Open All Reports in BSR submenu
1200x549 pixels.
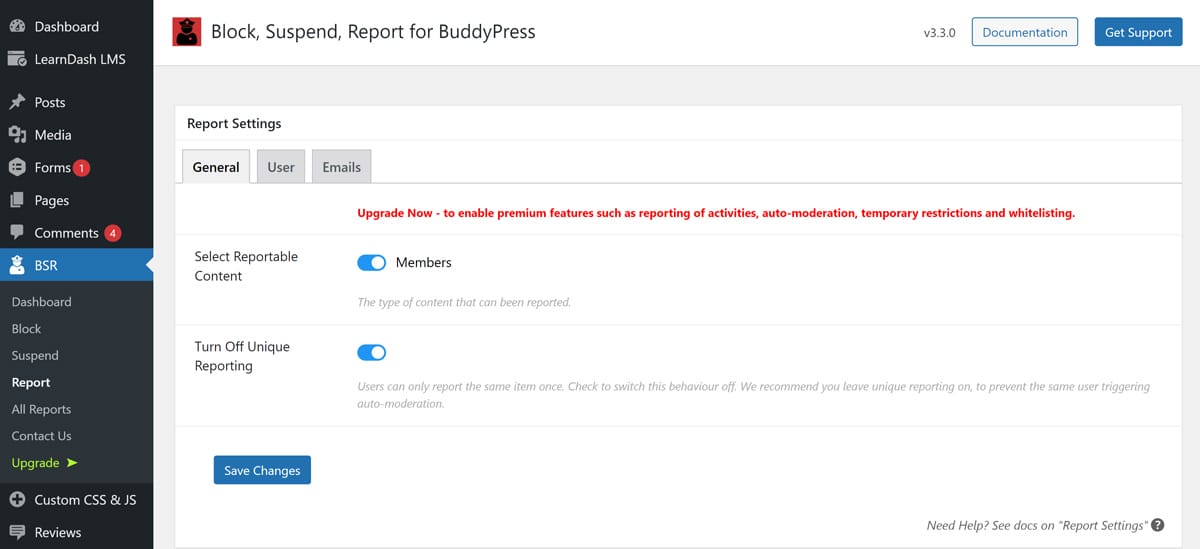(41, 409)
